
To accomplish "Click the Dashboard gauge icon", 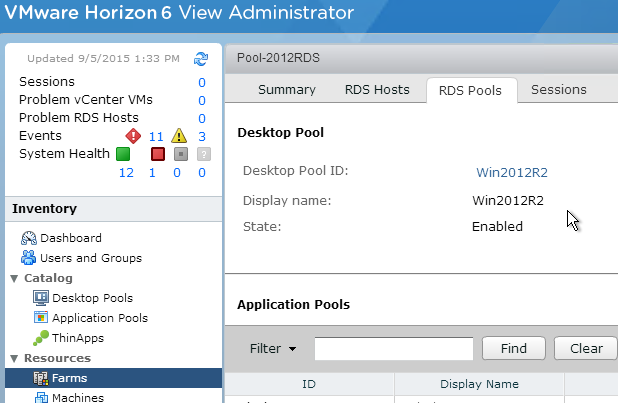I will coord(29,238).
